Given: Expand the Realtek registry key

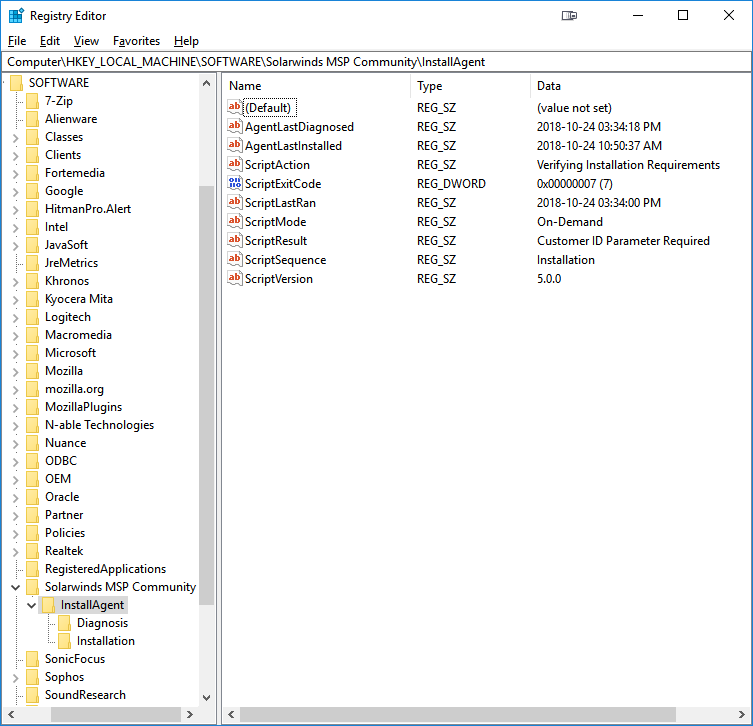Looking at the screenshot, I should (15, 552).
